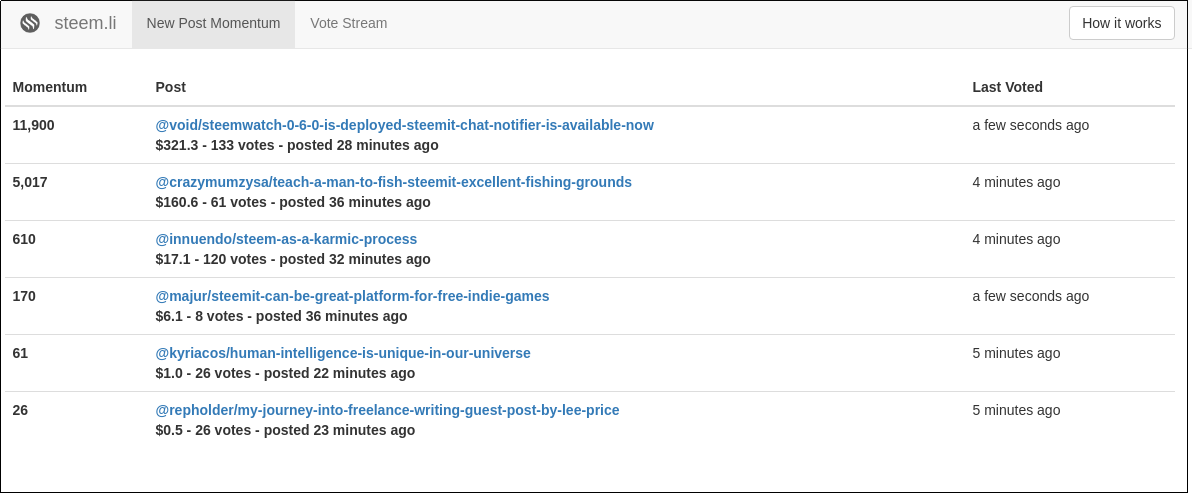The height and width of the screenshot is (495, 1192).
Task: Click the $17.1 - 120 votes details line
Action: pos(293,259)
